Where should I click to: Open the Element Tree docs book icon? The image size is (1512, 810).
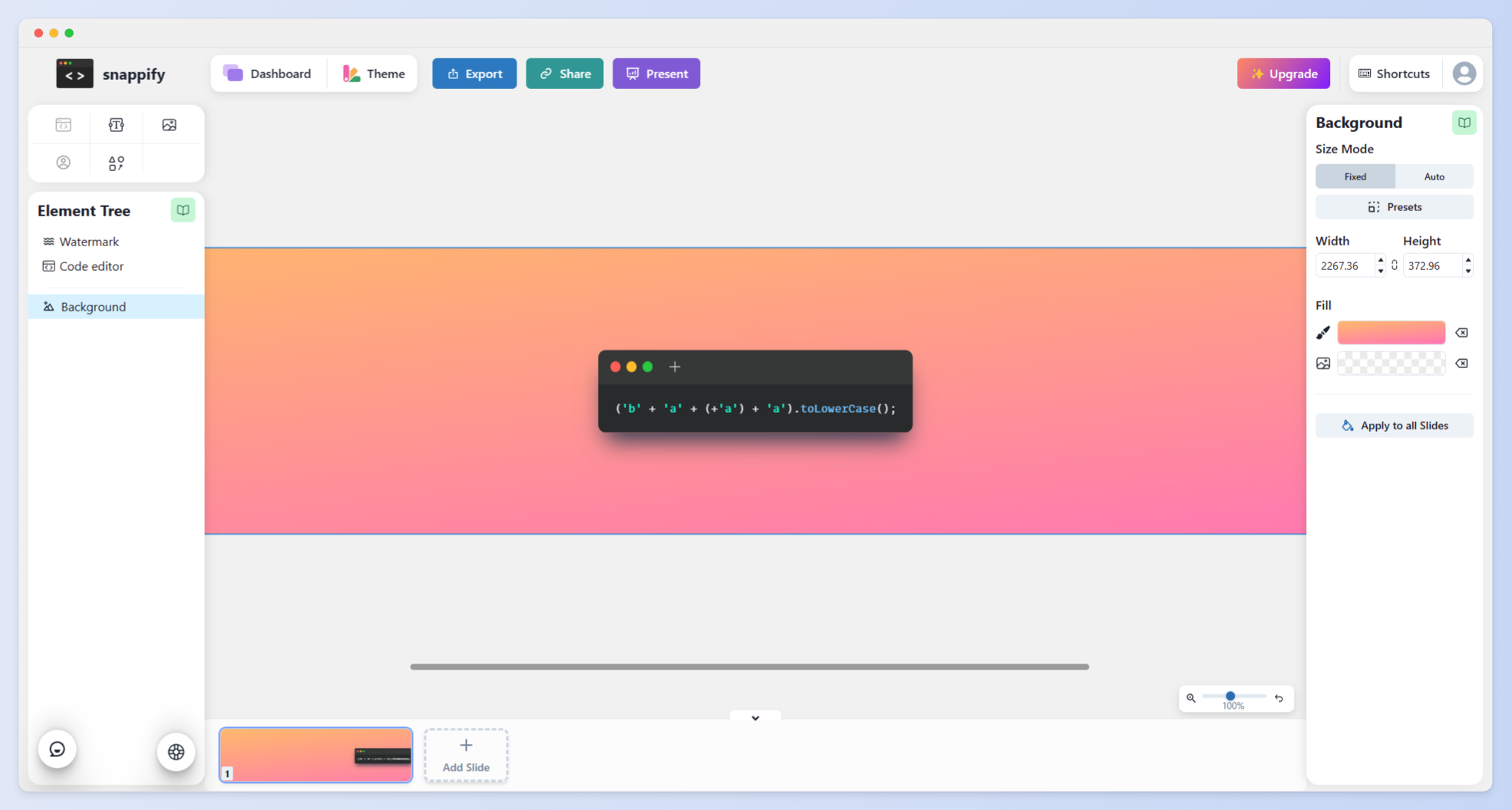(183, 210)
